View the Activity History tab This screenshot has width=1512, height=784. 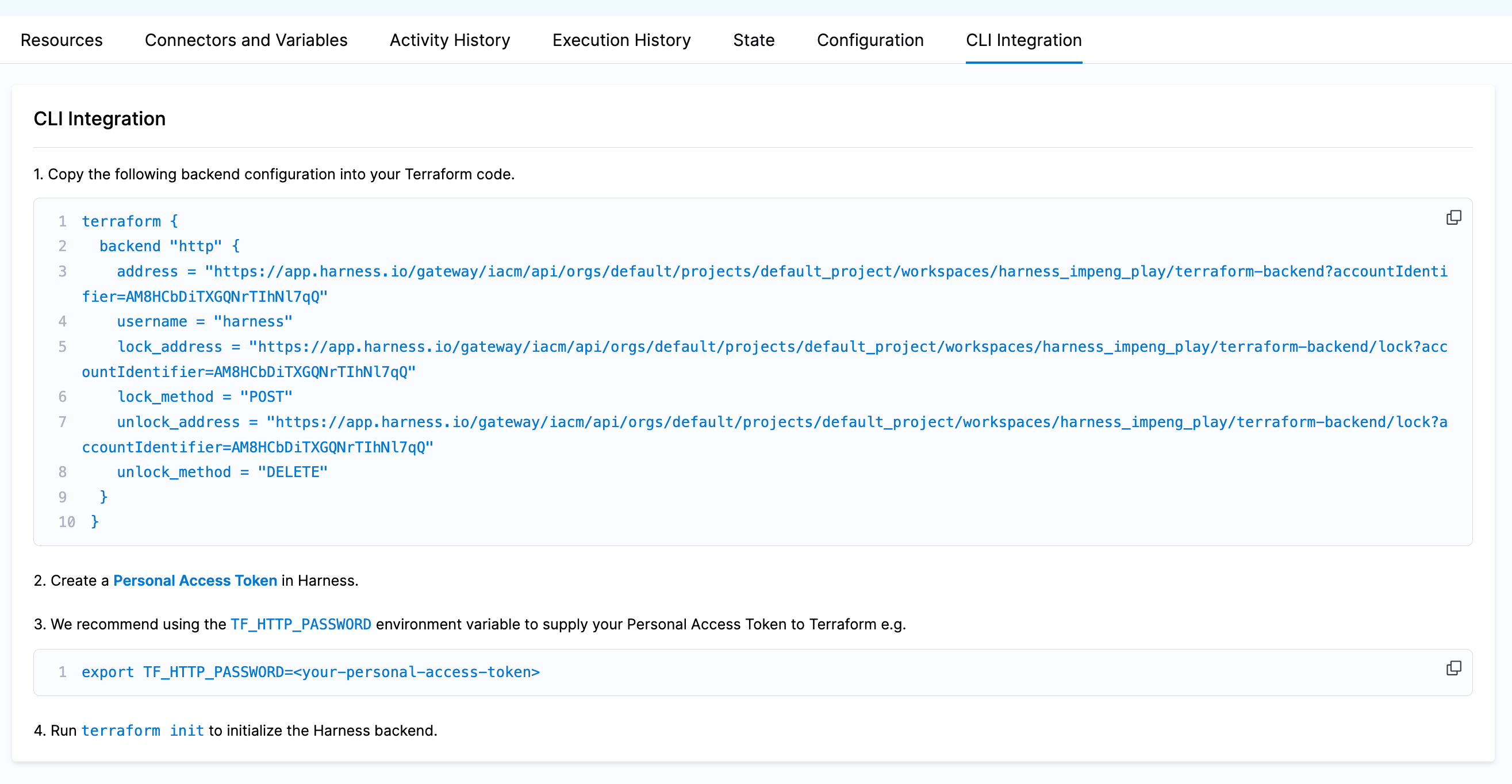(x=450, y=40)
